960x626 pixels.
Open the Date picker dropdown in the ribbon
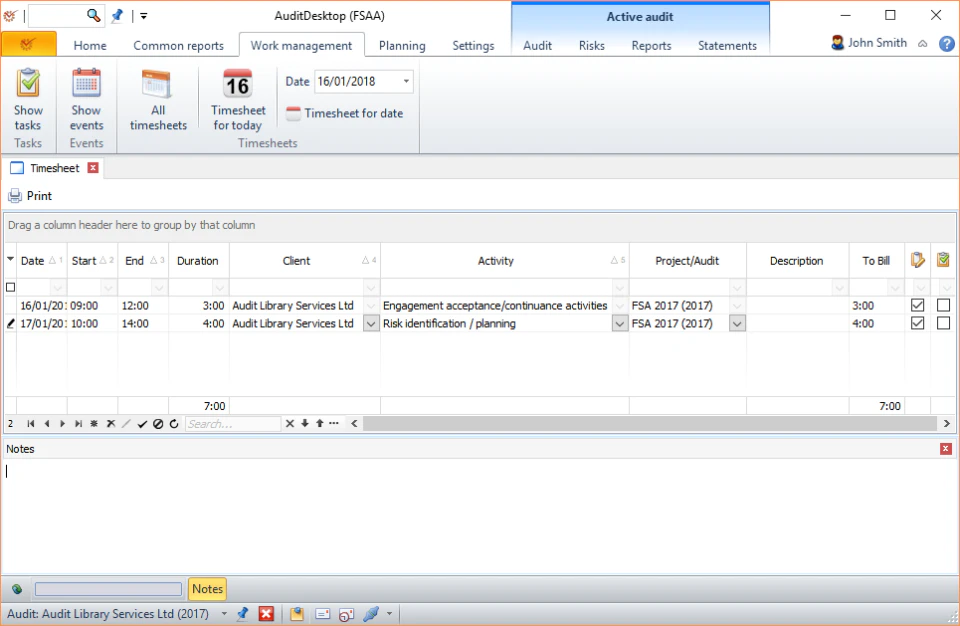coord(404,81)
